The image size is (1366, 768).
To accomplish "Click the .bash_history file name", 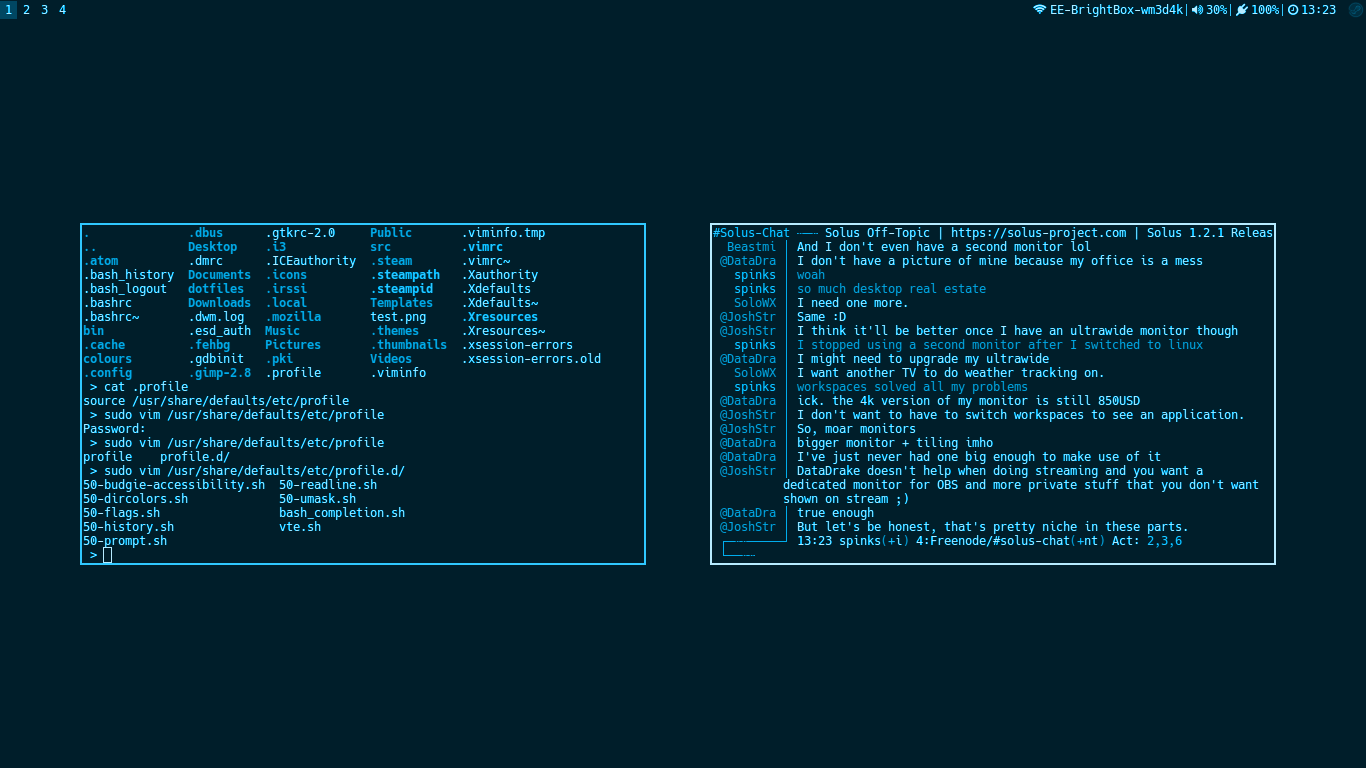I will coord(128,275).
